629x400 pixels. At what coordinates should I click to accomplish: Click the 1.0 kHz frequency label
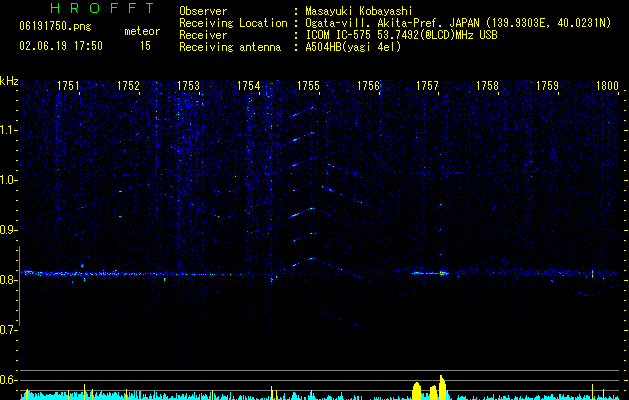[9, 180]
